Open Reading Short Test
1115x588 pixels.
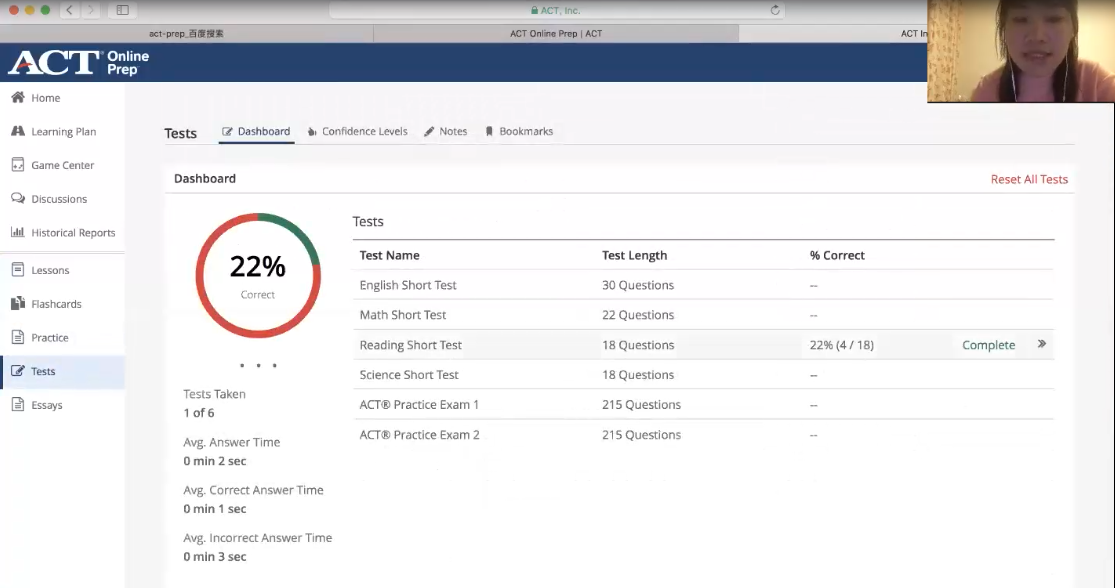pyautogui.click(x=410, y=345)
